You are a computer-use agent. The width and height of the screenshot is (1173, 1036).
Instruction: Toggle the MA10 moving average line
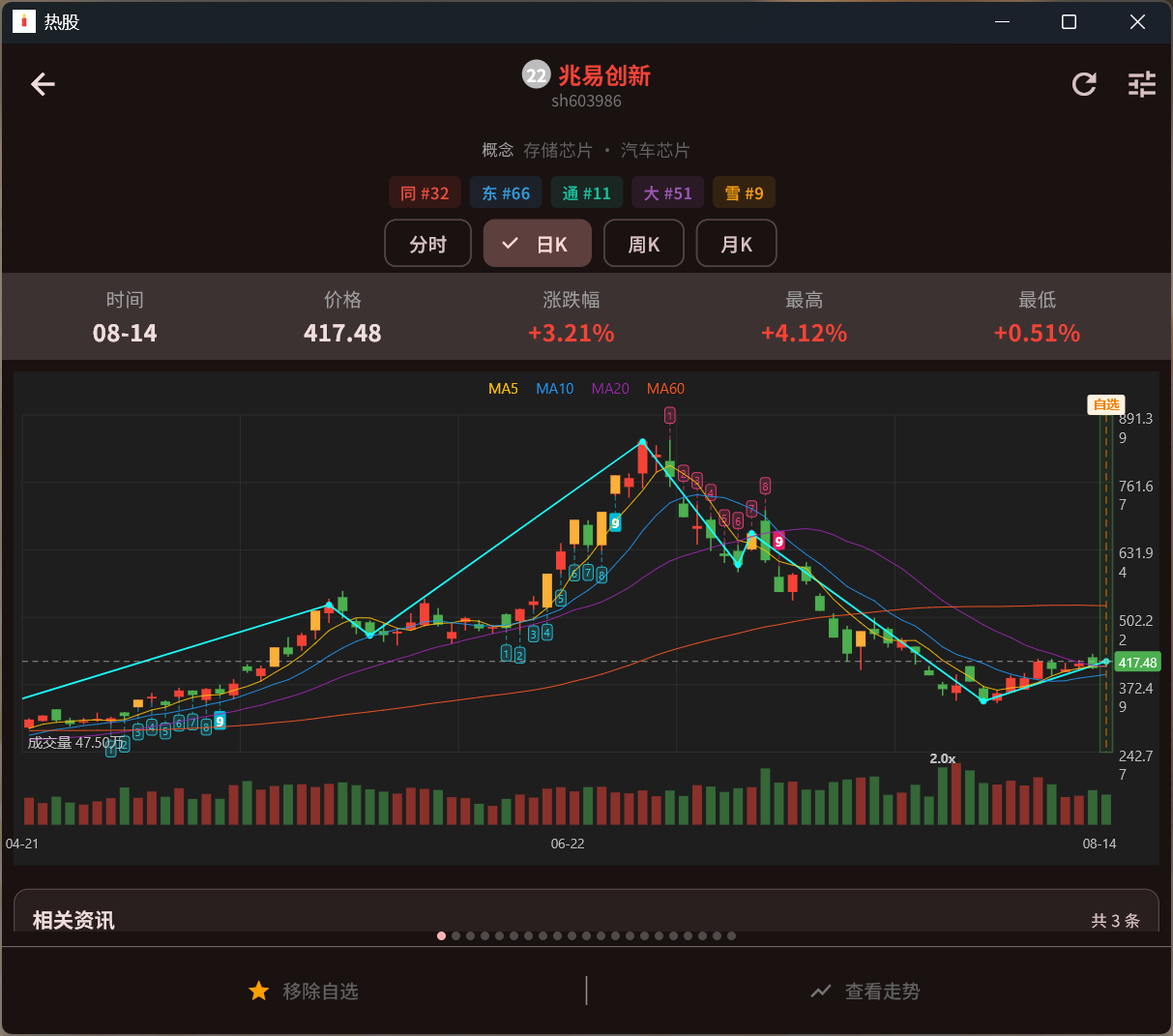pyautogui.click(x=555, y=389)
